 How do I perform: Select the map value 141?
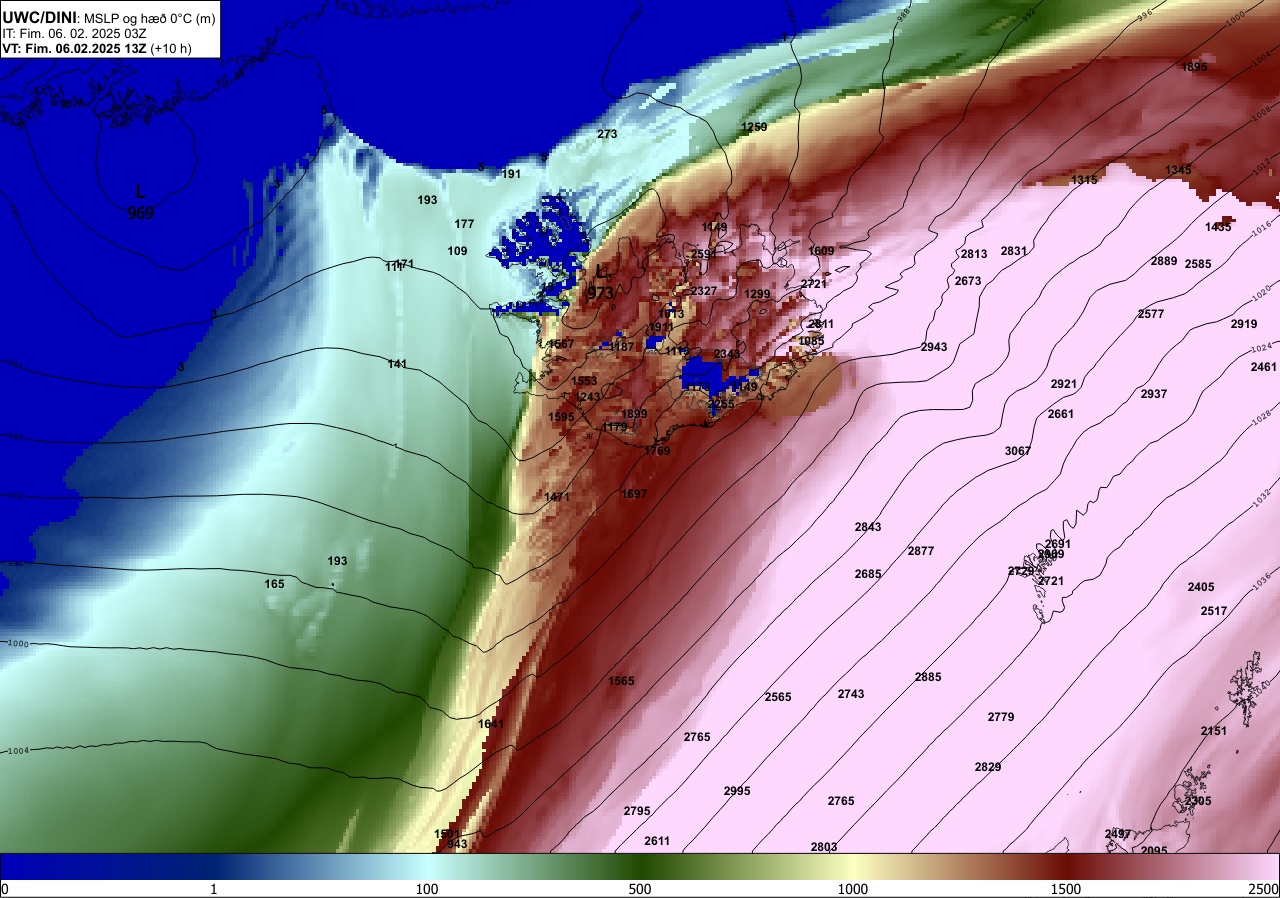[x=397, y=364]
